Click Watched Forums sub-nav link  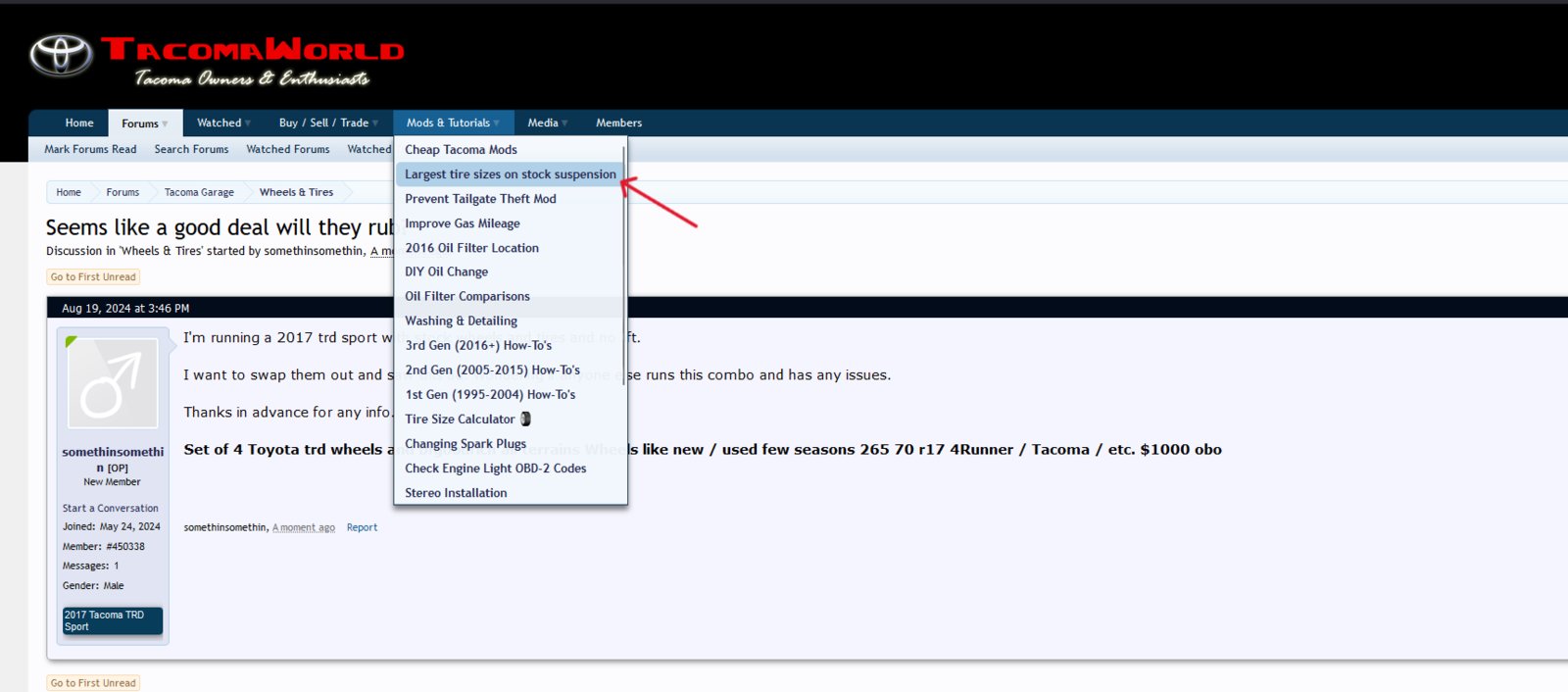[x=288, y=149]
